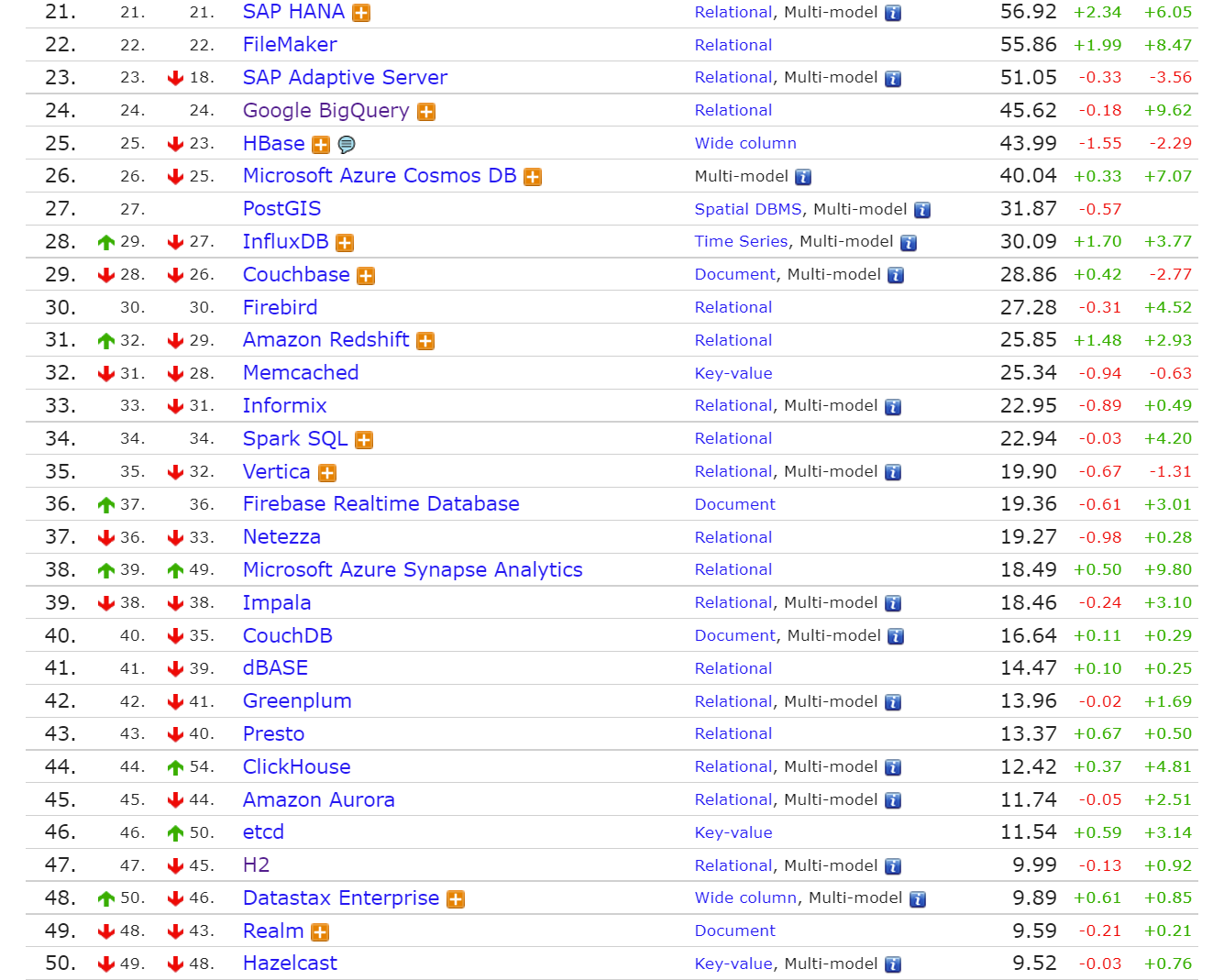This screenshot has width=1224, height=980.
Task: Visit the PostGIS system page
Action: tap(281, 209)
